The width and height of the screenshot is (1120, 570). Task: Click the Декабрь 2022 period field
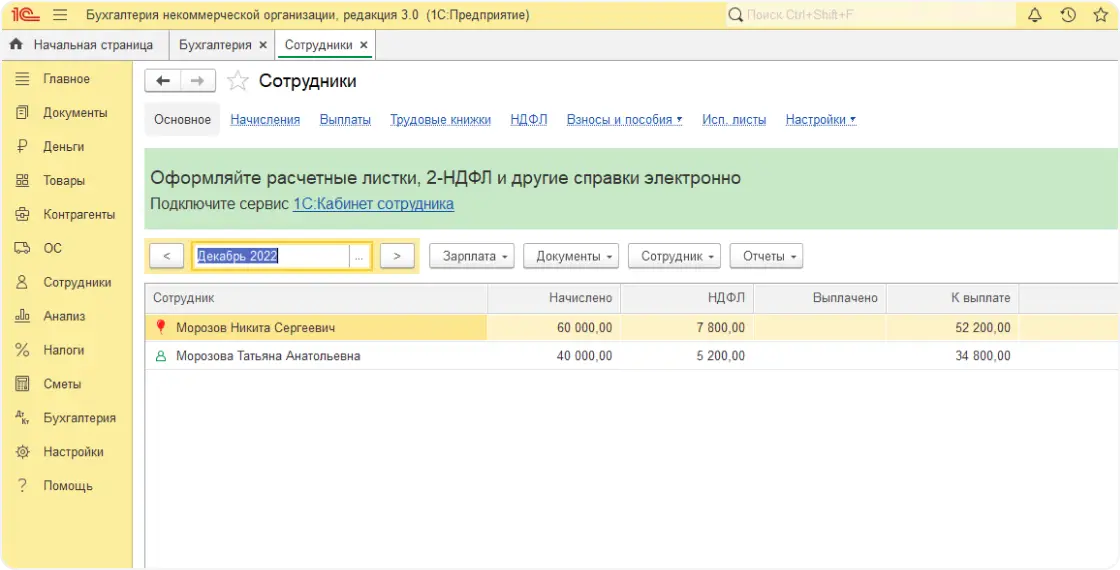pos(271,256)
